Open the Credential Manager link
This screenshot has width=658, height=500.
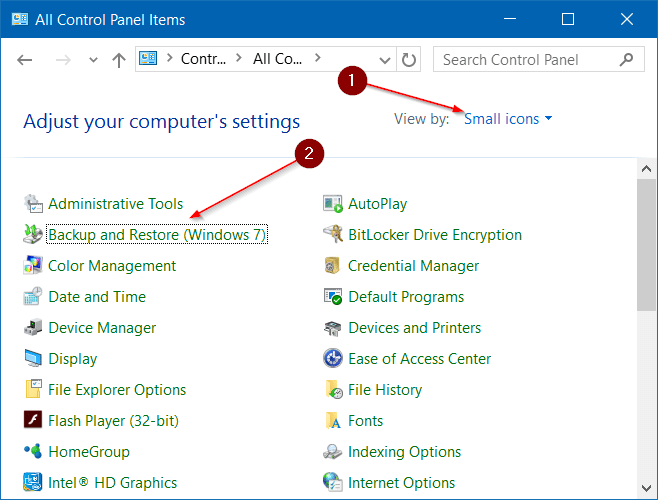coord(413,266)
